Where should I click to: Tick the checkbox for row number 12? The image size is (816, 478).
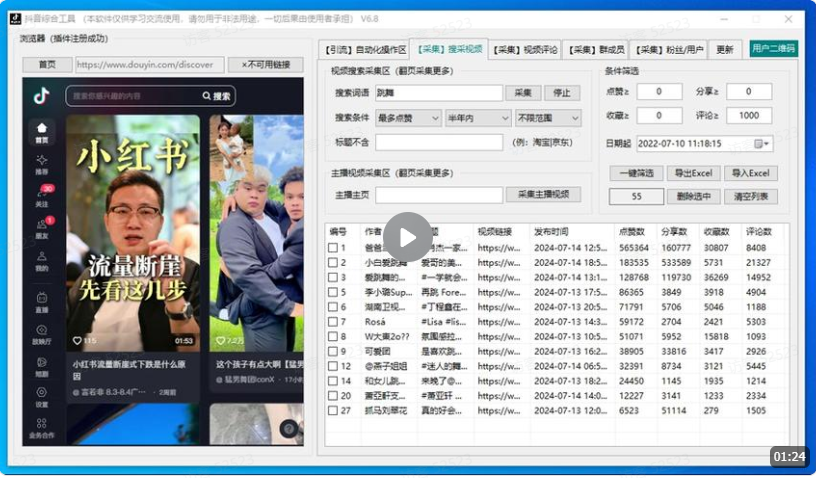coord(333,366)
